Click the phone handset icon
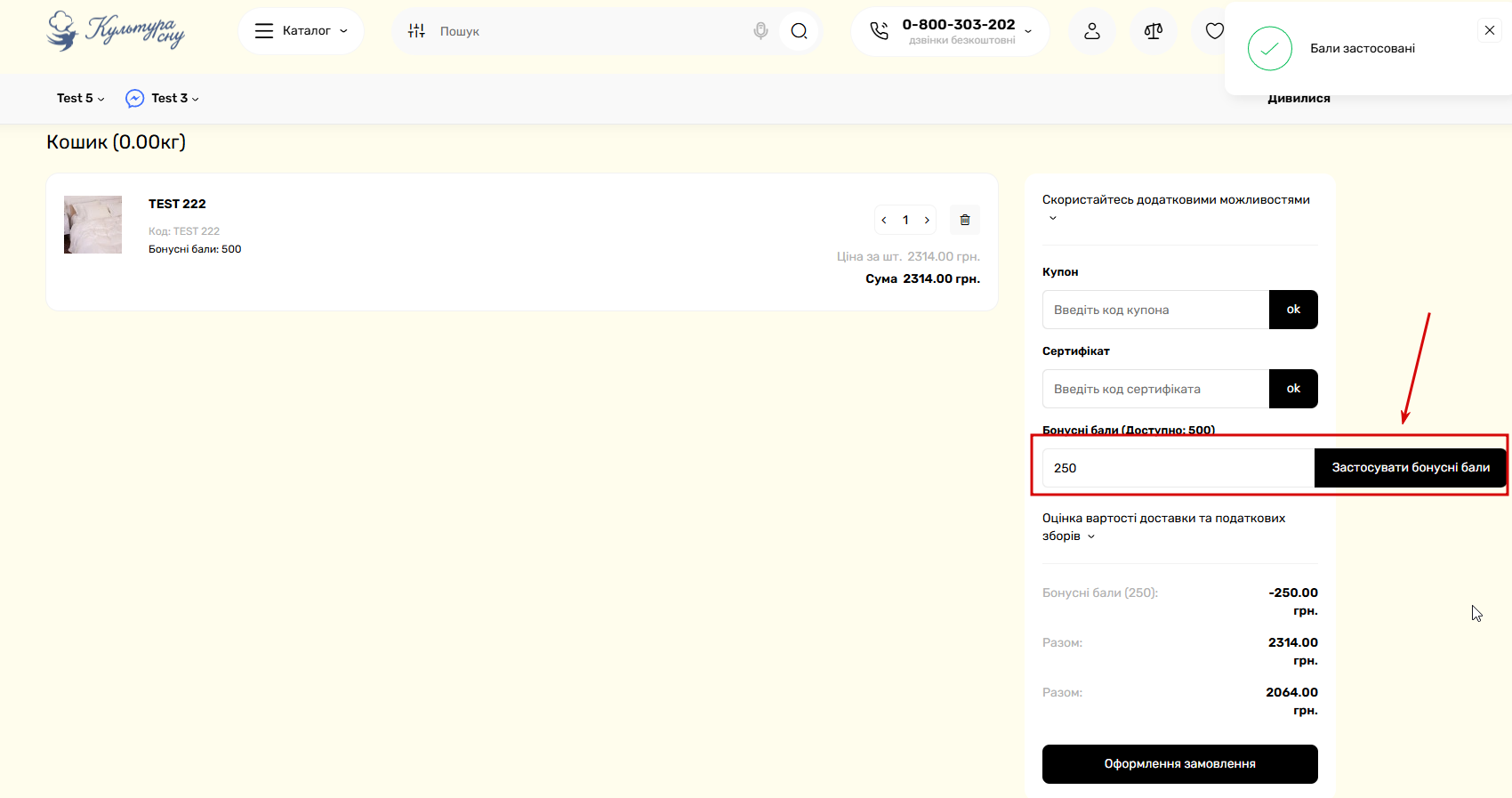Screen dimensions: 1512x798 879,31
